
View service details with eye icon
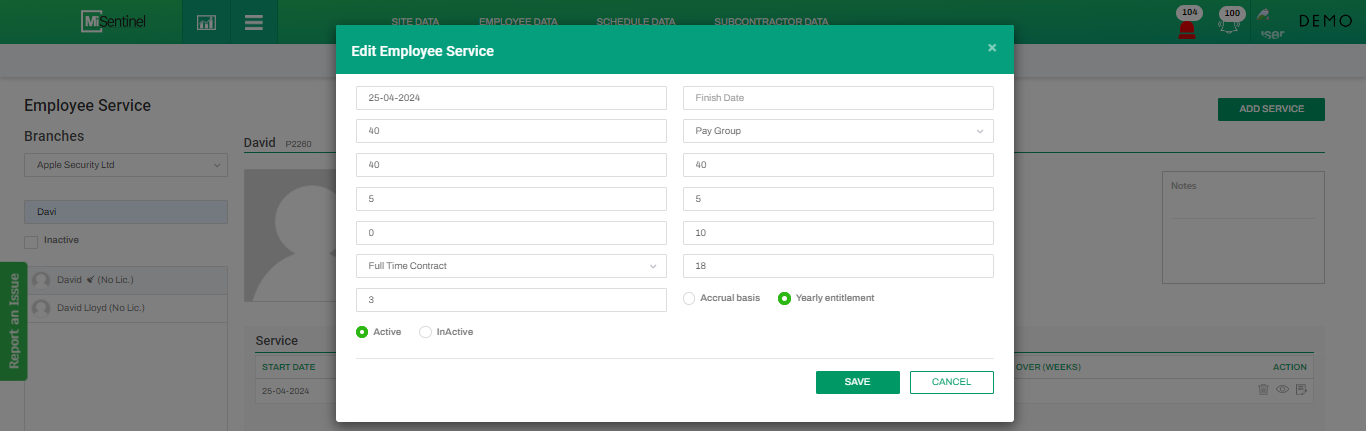pos(1282,389)
